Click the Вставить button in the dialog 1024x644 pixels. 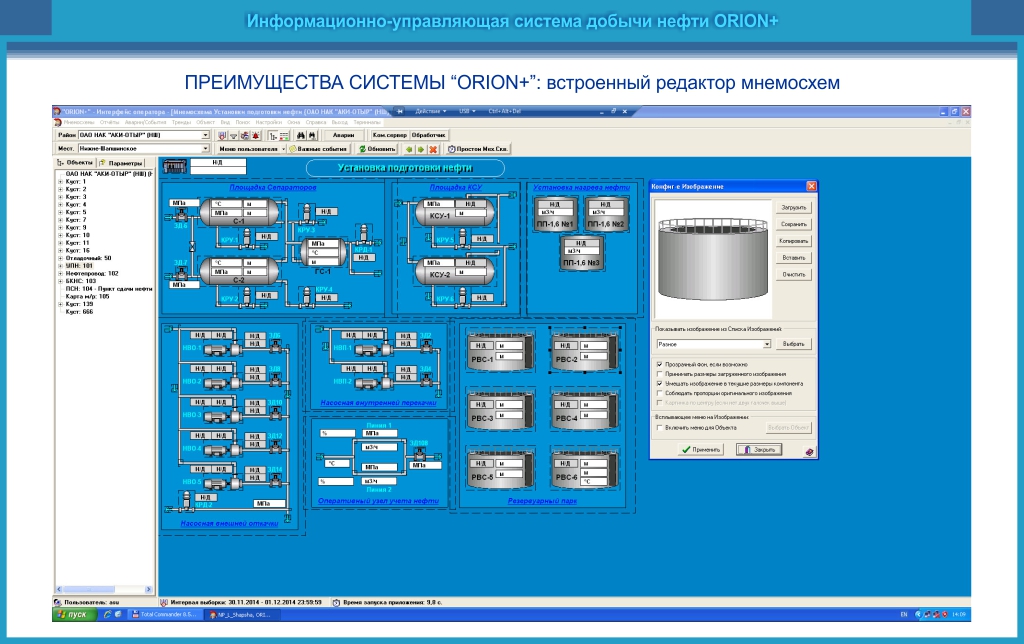click(x=793, y=258)
